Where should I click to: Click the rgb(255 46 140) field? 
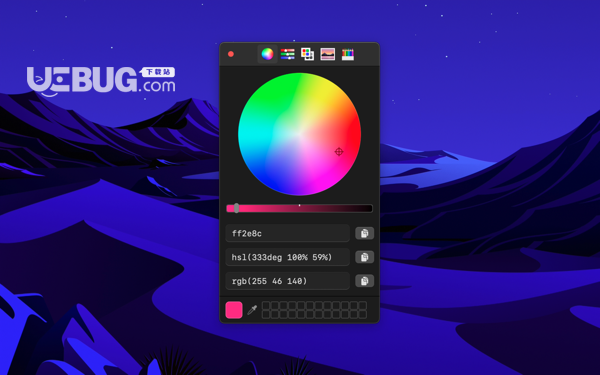pos(287,281)
